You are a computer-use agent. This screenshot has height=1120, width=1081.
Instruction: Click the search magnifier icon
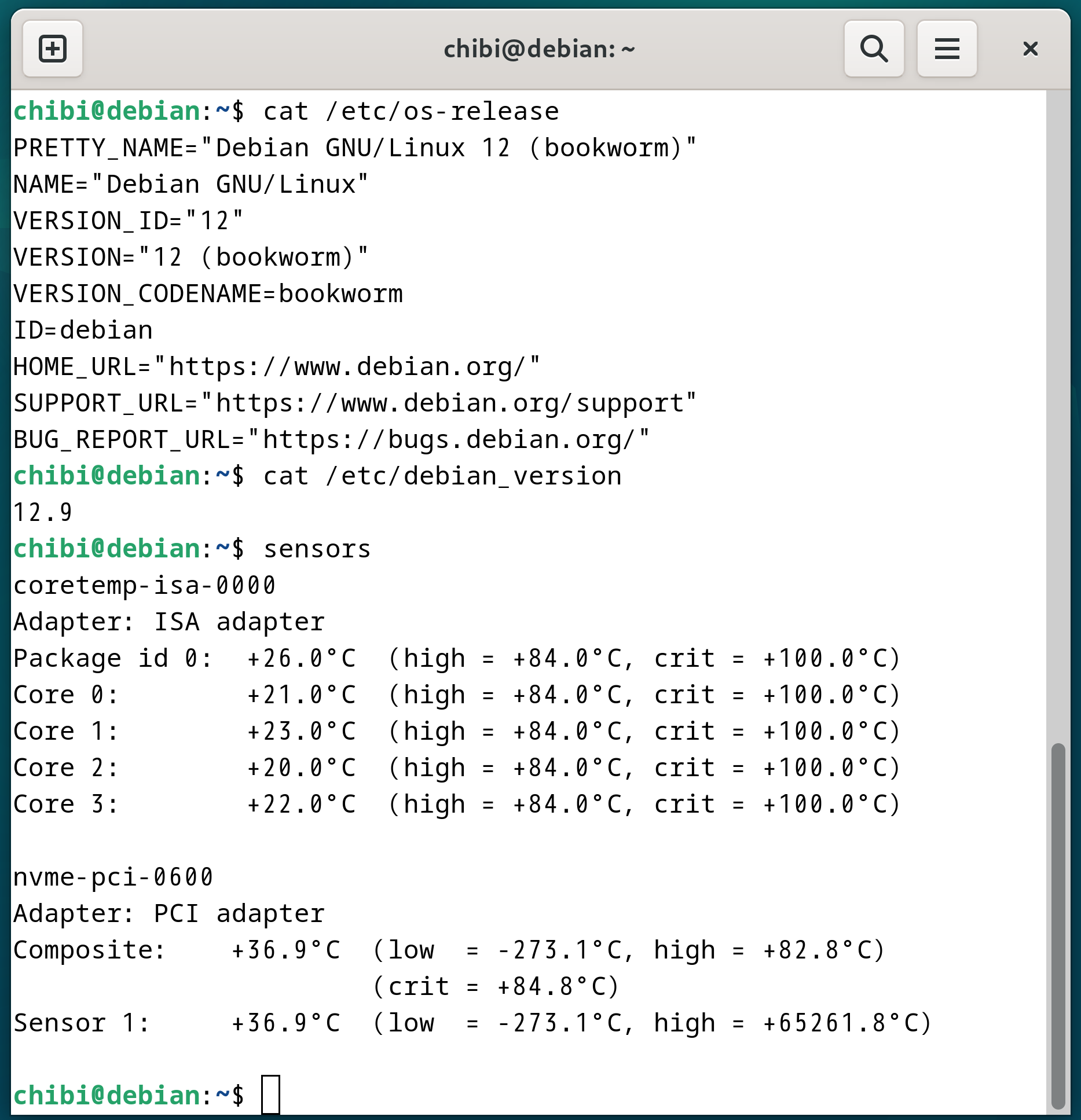click(x=874, y=49)
